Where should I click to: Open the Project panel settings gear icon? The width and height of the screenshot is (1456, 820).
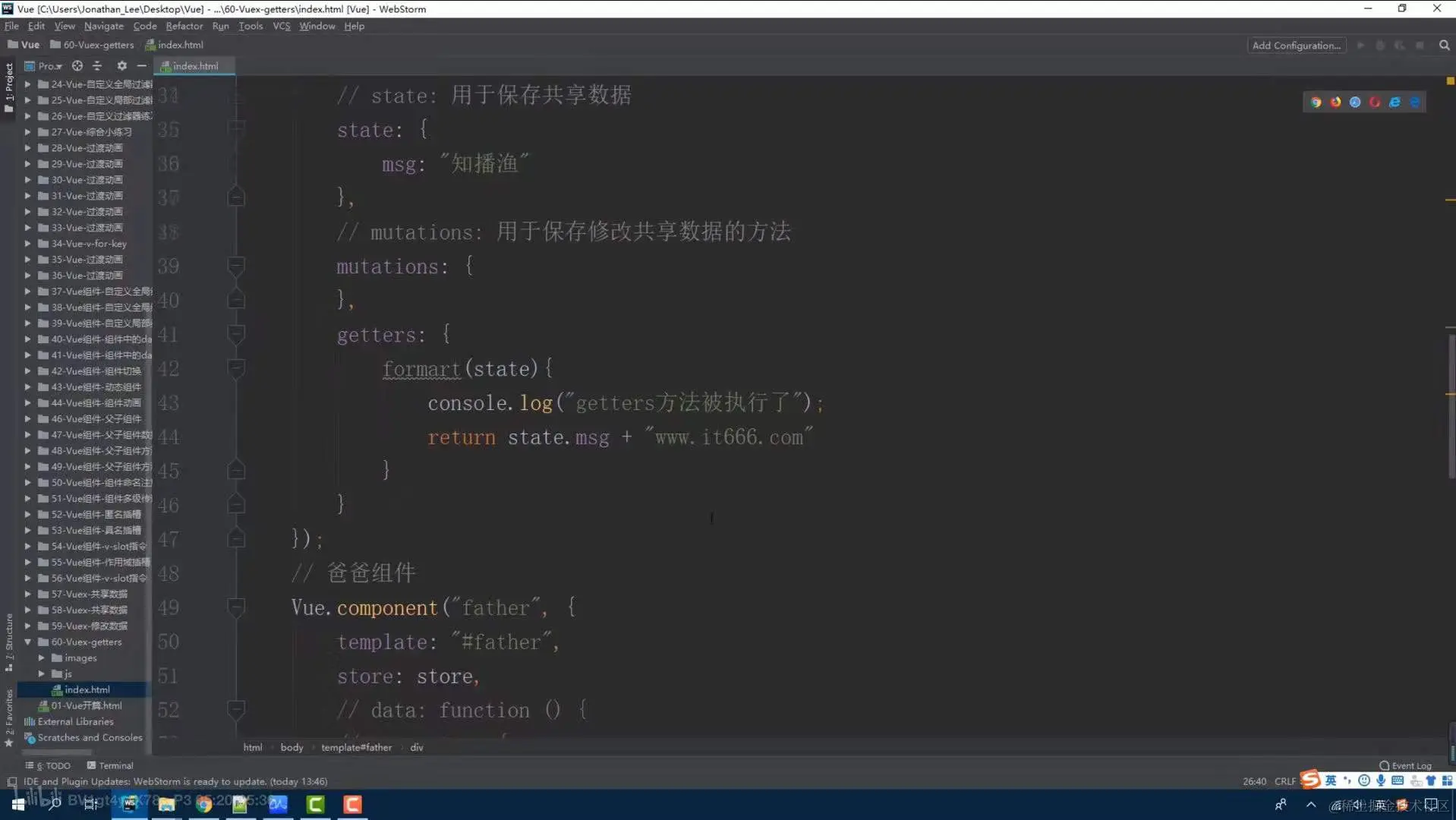click(x=121, y=66)
